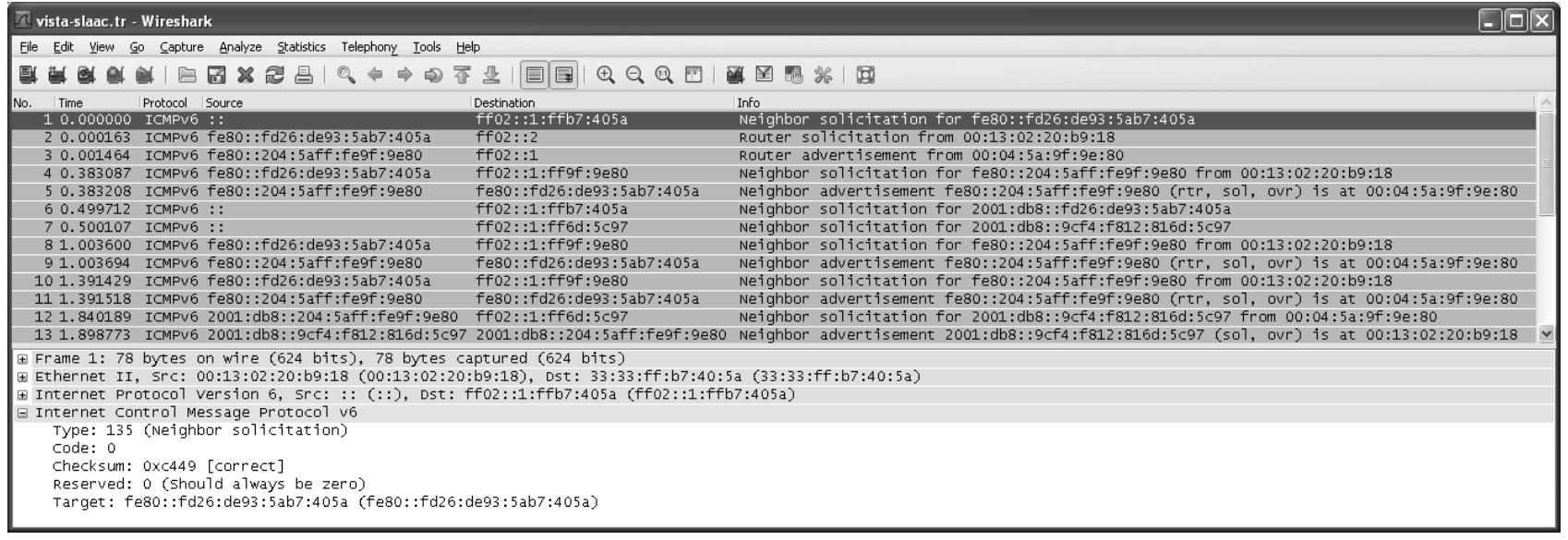Select packet 13 Neighbor advertisement row
Screen dimensions: 1568x540
click(774, 335)
